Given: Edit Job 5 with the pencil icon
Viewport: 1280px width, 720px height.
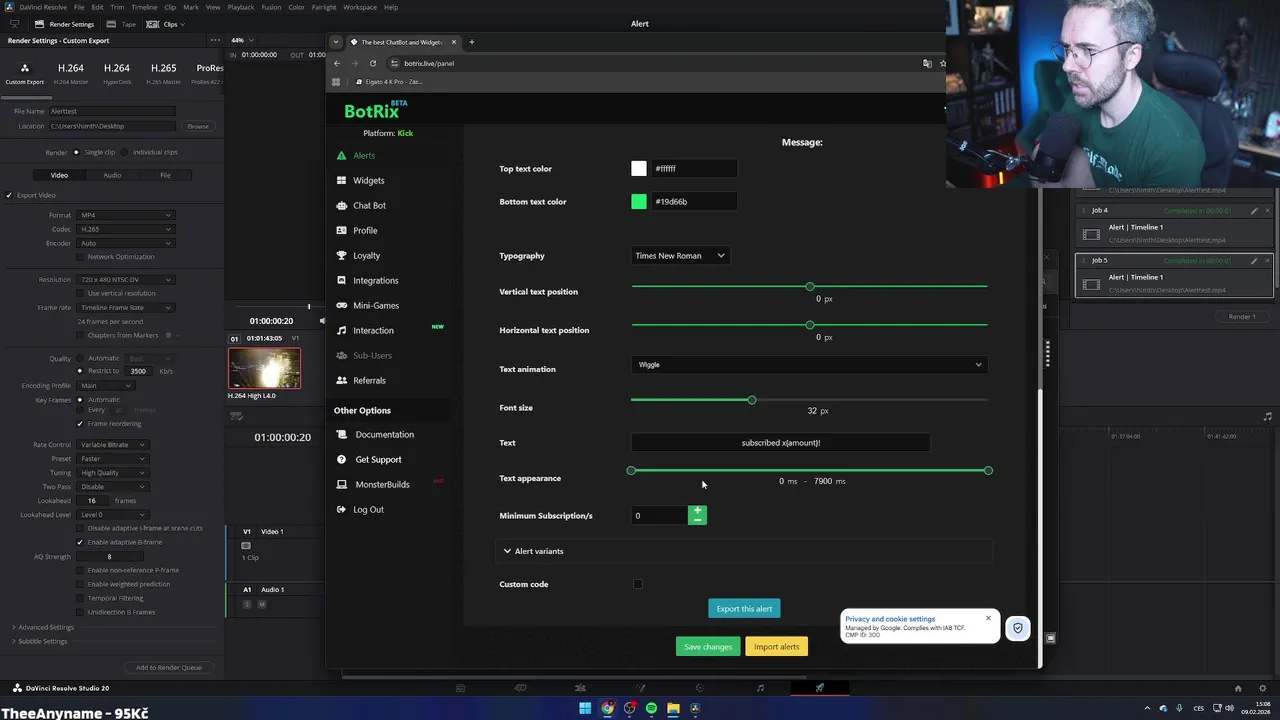Looking at the screenshot, I should click(1254, 260).
